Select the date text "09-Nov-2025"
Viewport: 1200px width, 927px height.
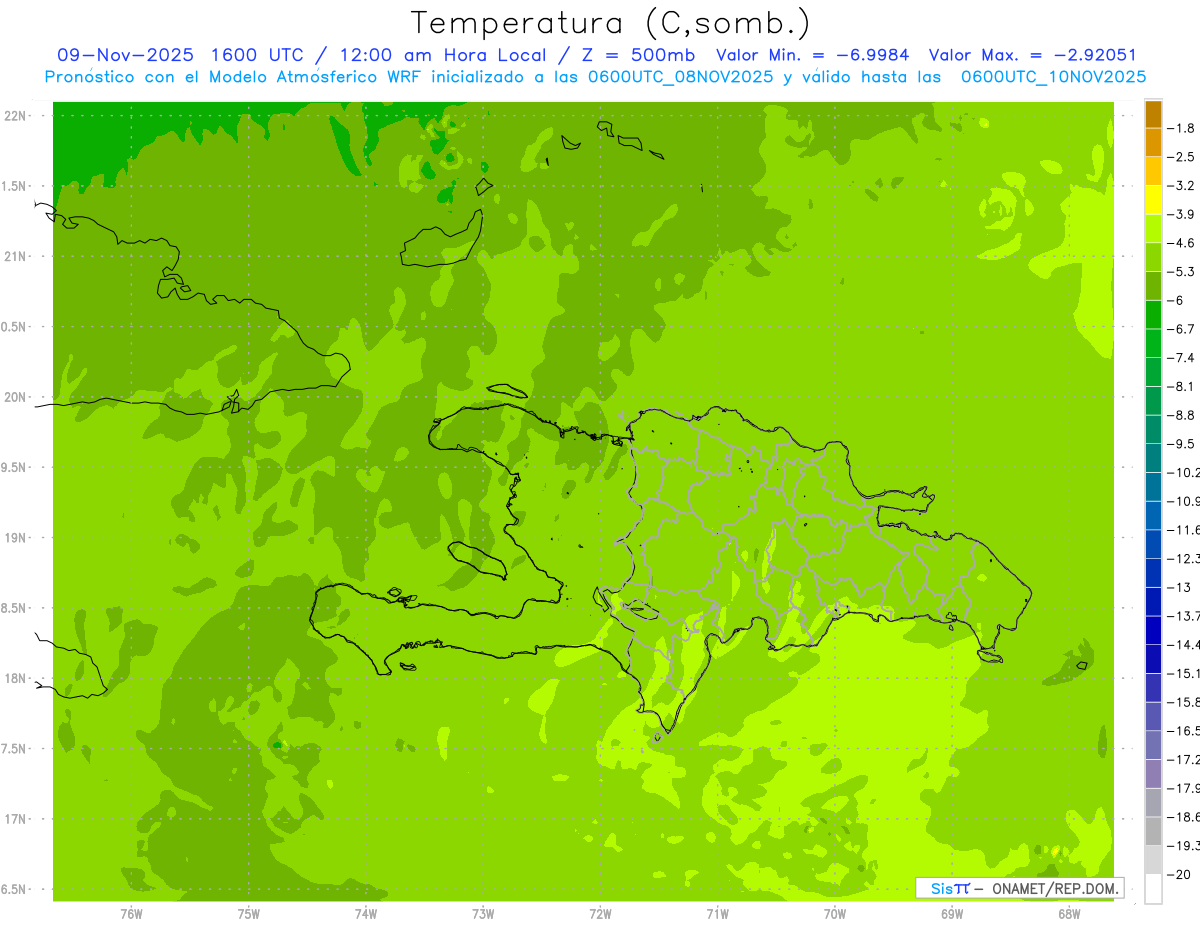124,55
